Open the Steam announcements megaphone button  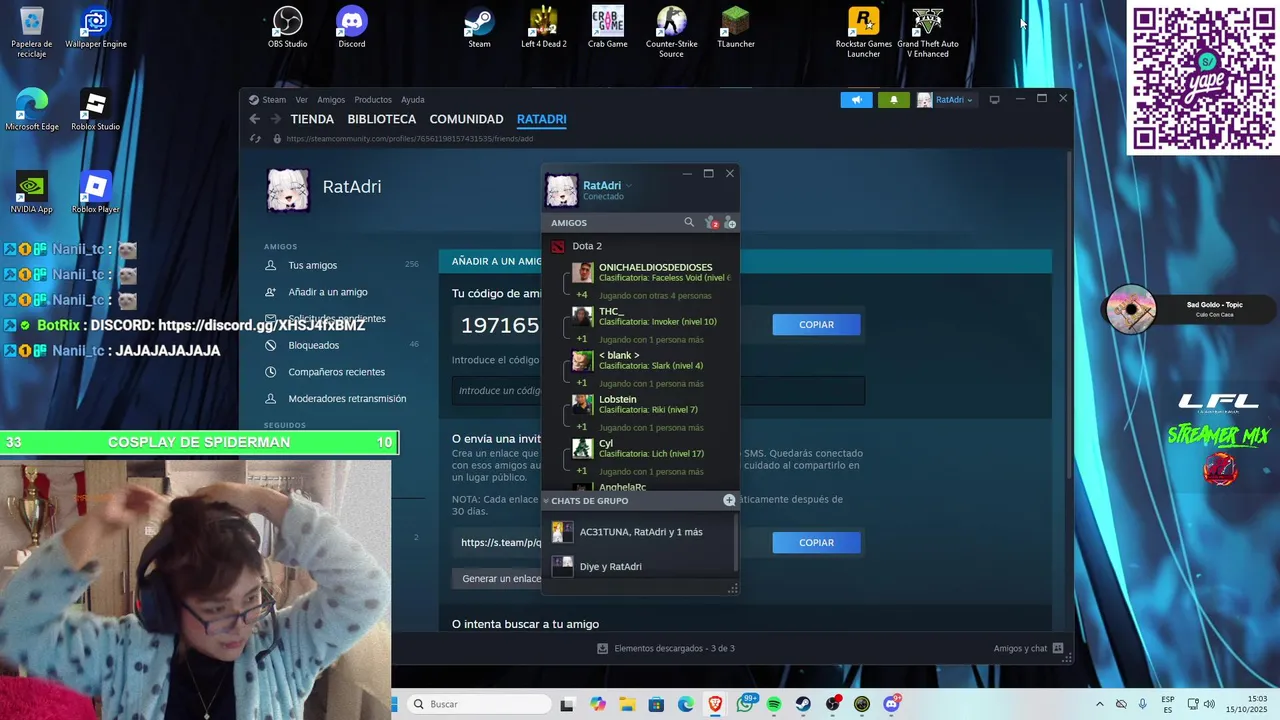click(856, 99)
